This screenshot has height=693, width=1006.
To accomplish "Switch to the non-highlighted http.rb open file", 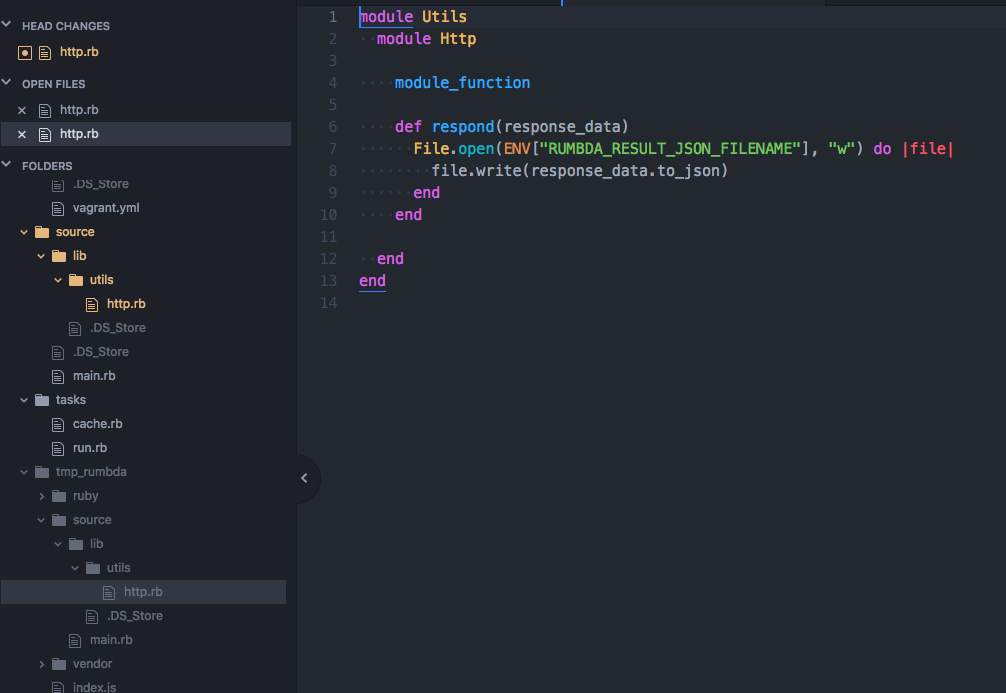I will coord(79,110).
